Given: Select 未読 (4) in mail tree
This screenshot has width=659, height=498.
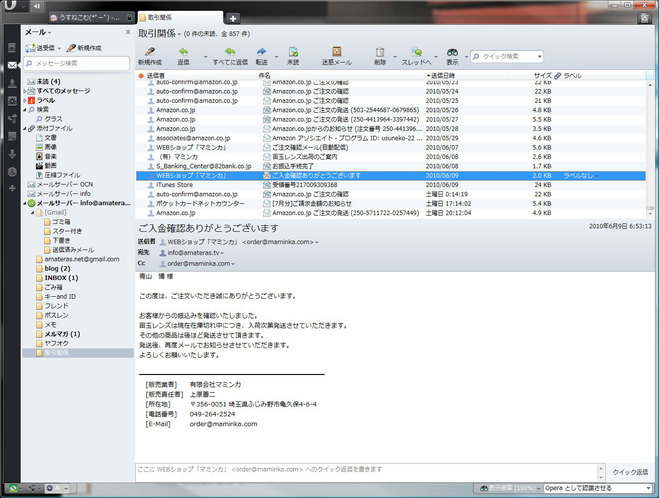Looking at the screenshot, I should (x=48, y=82).
